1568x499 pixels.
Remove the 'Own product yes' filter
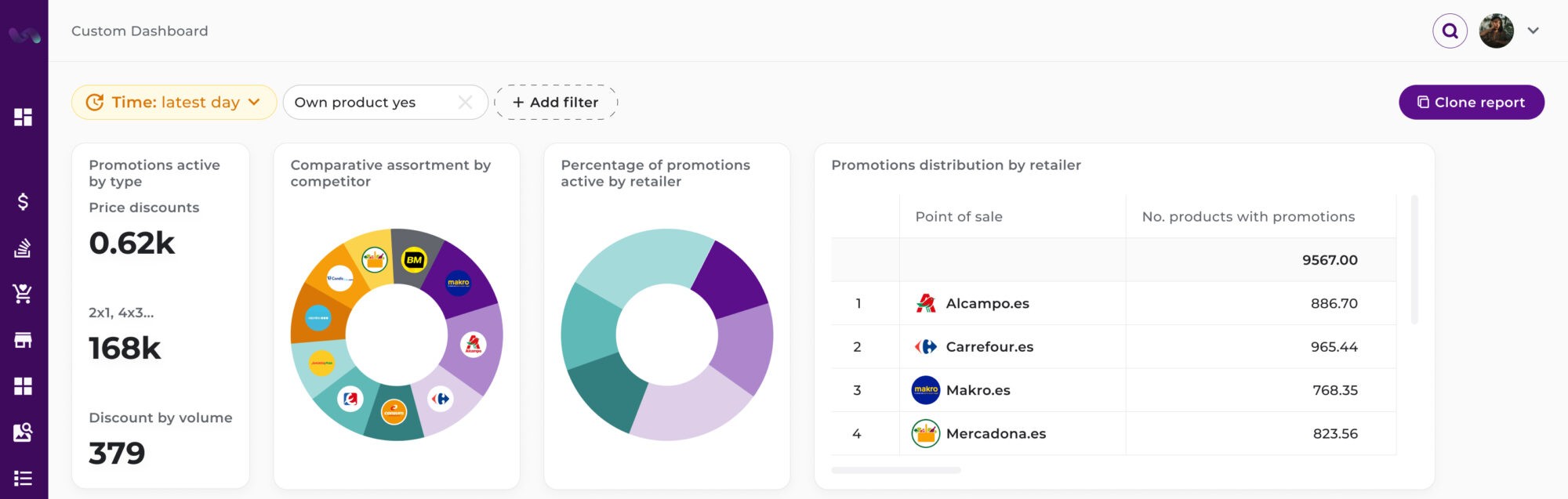465,103
